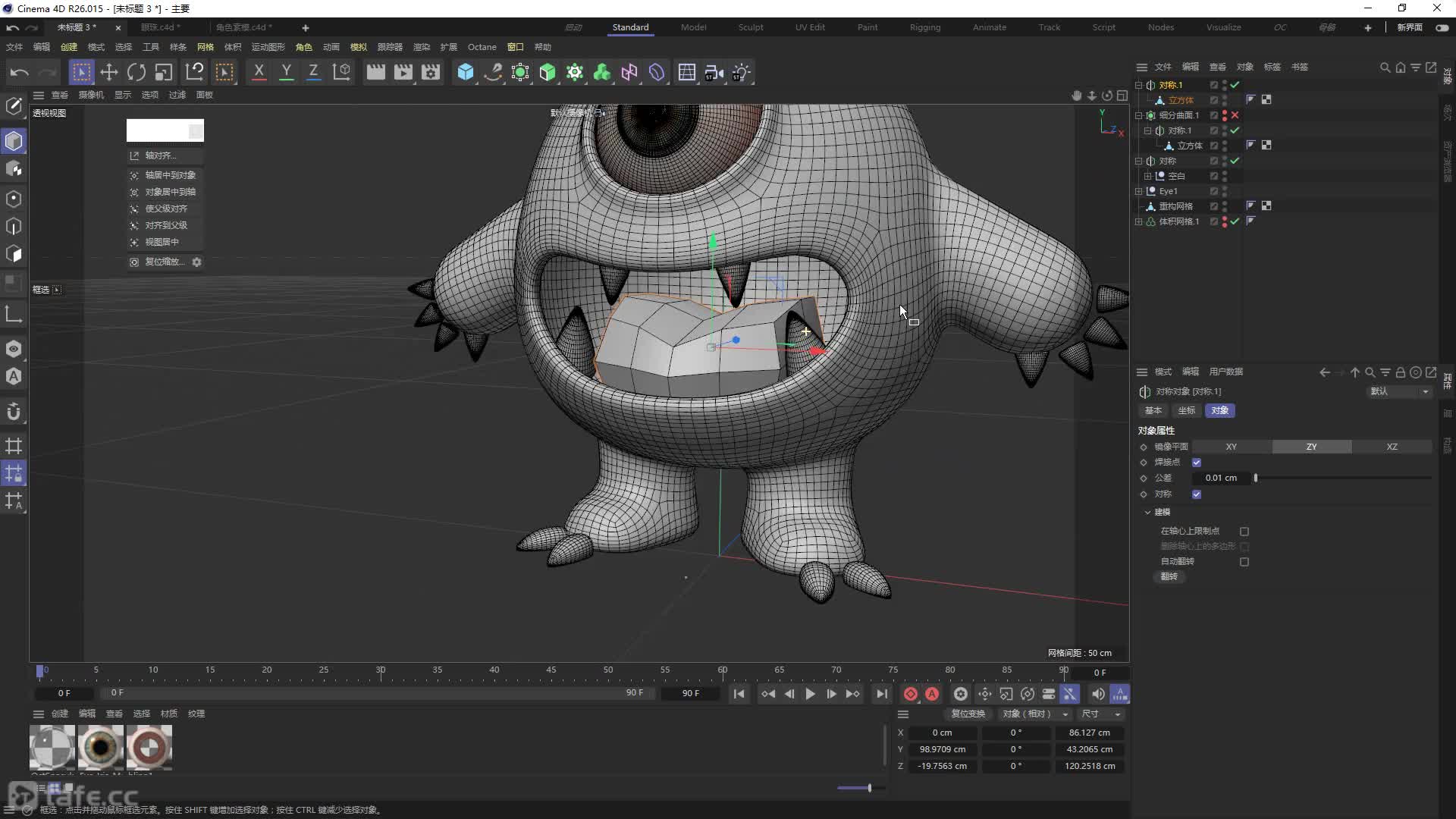
Task: Open the Spline Pen tool
Action: point(493,72)
